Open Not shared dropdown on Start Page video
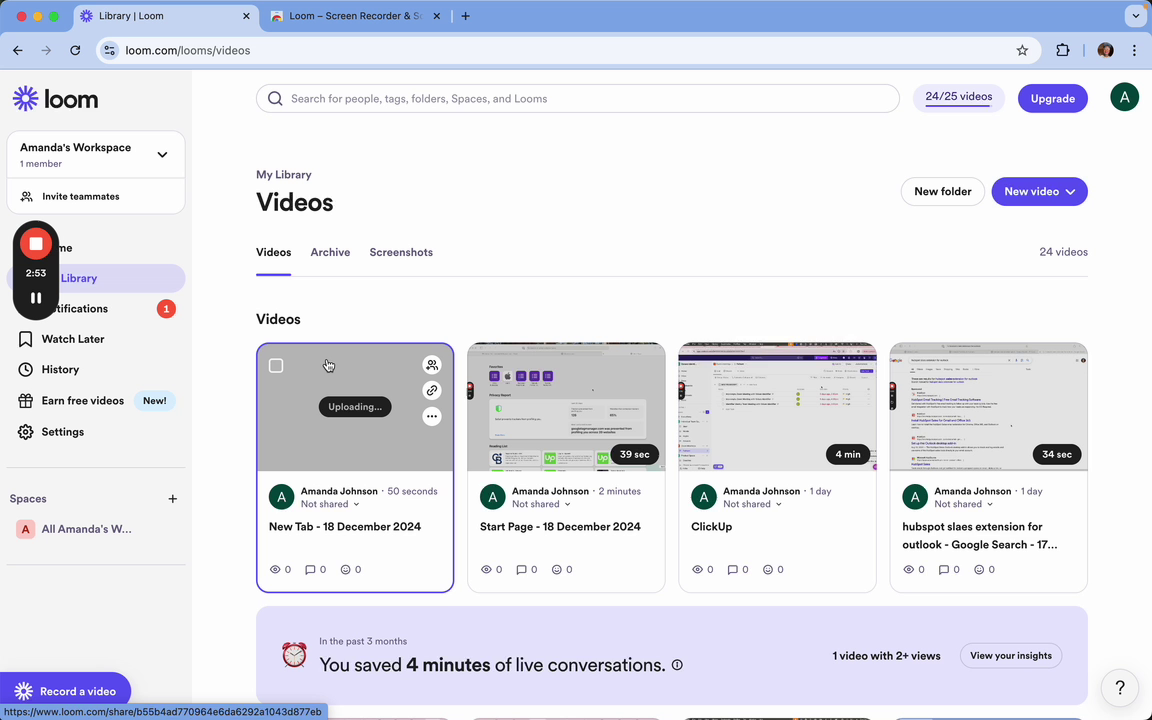Screen dimensions: 1152x720 click(x=541, y=504)
